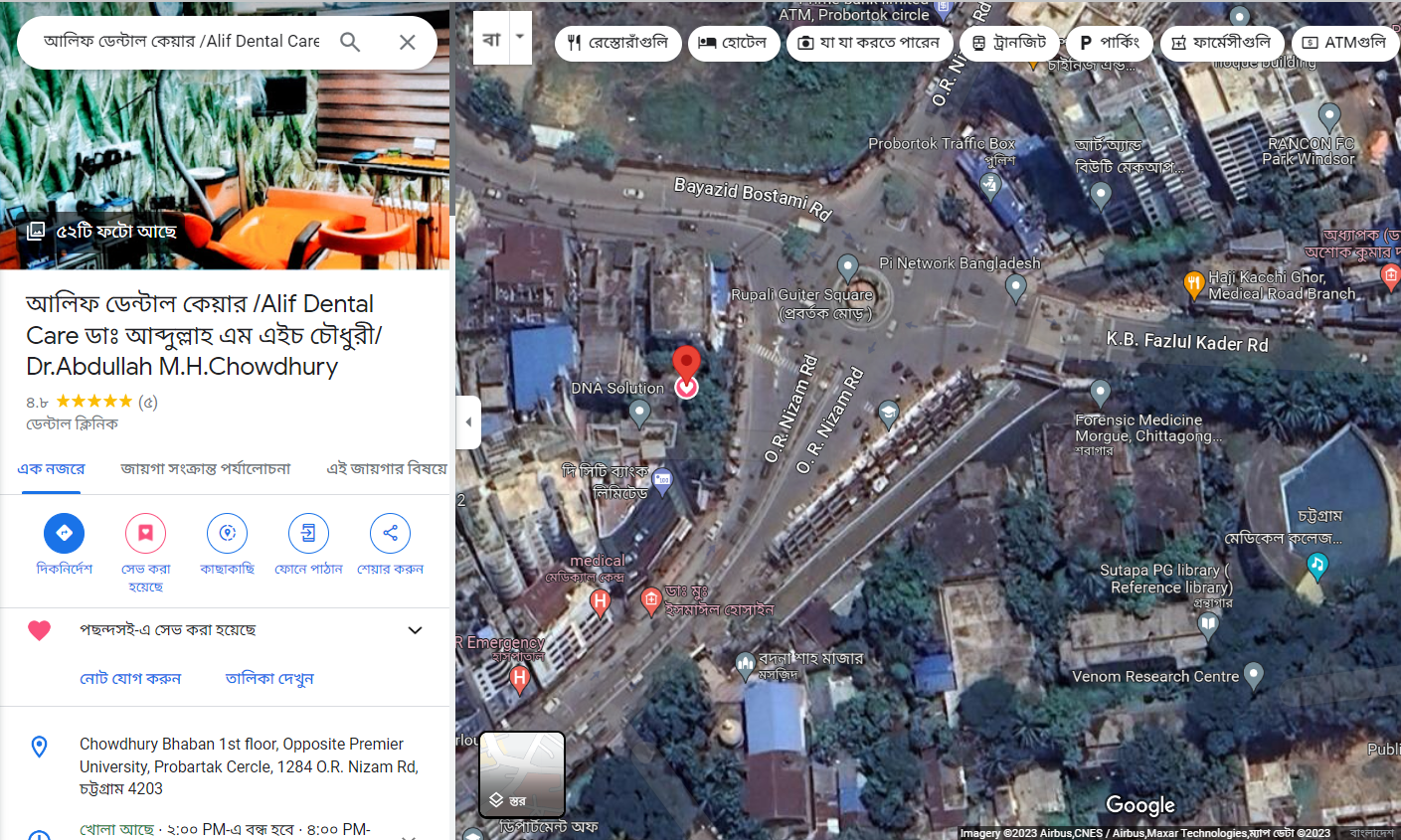Click the medical centre hospital H marker

(600, 601)
